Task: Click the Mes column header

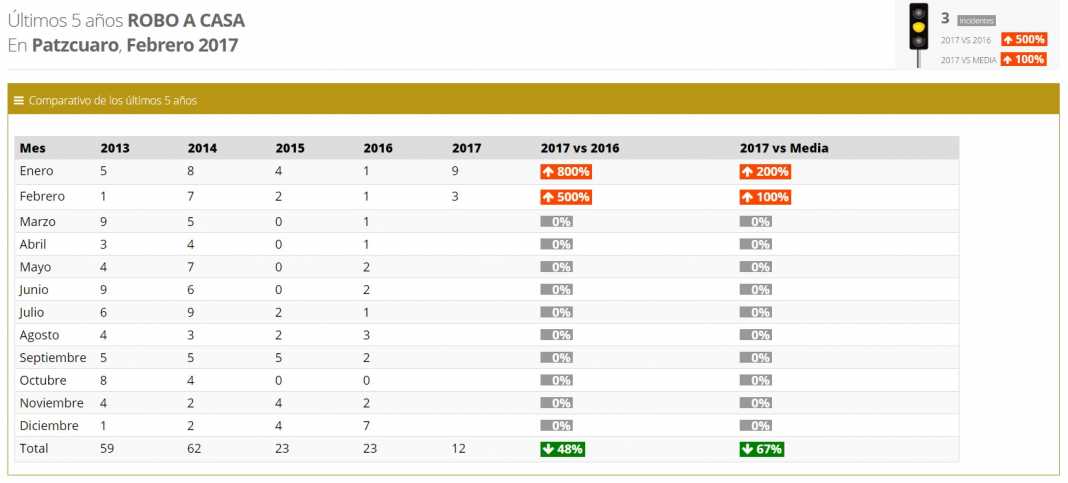Action: tap(33, 148)
